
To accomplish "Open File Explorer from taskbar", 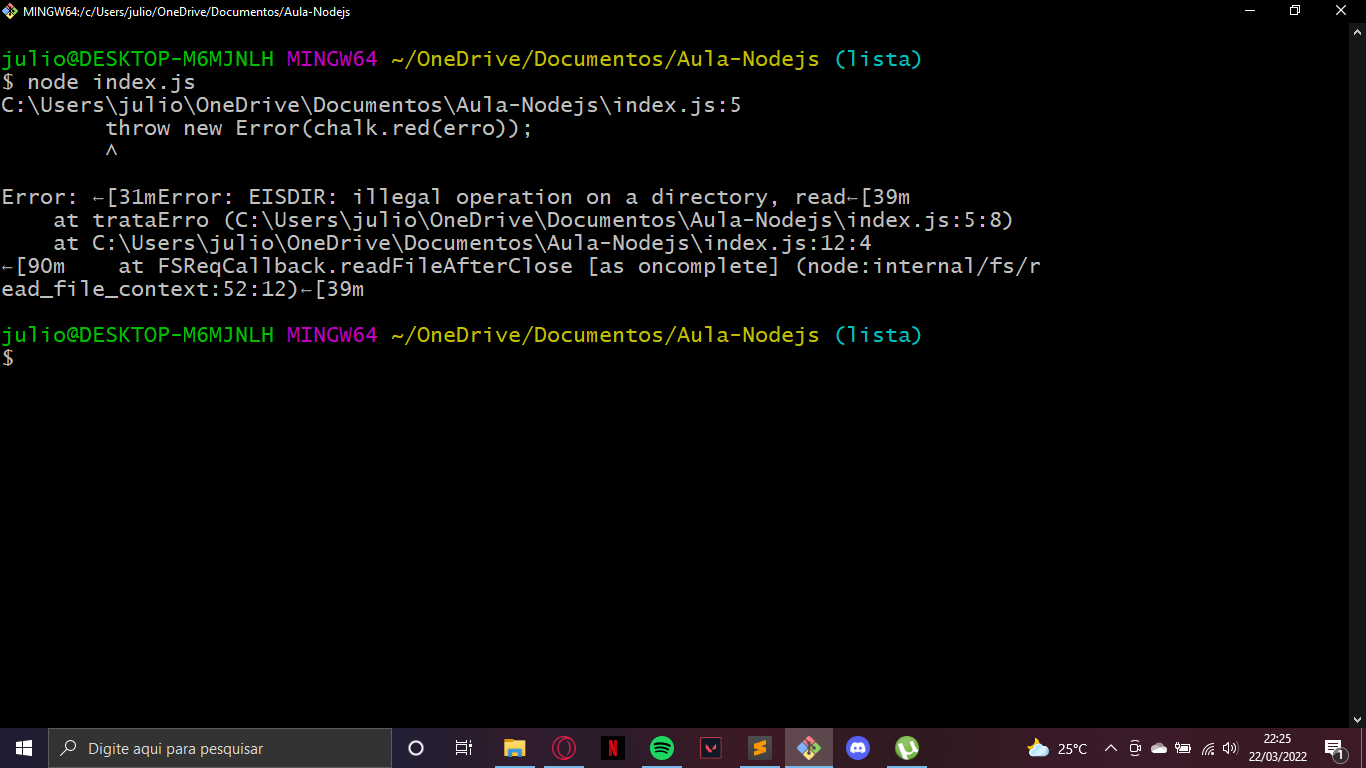I will pyautogui.click(x=515, y=748).
